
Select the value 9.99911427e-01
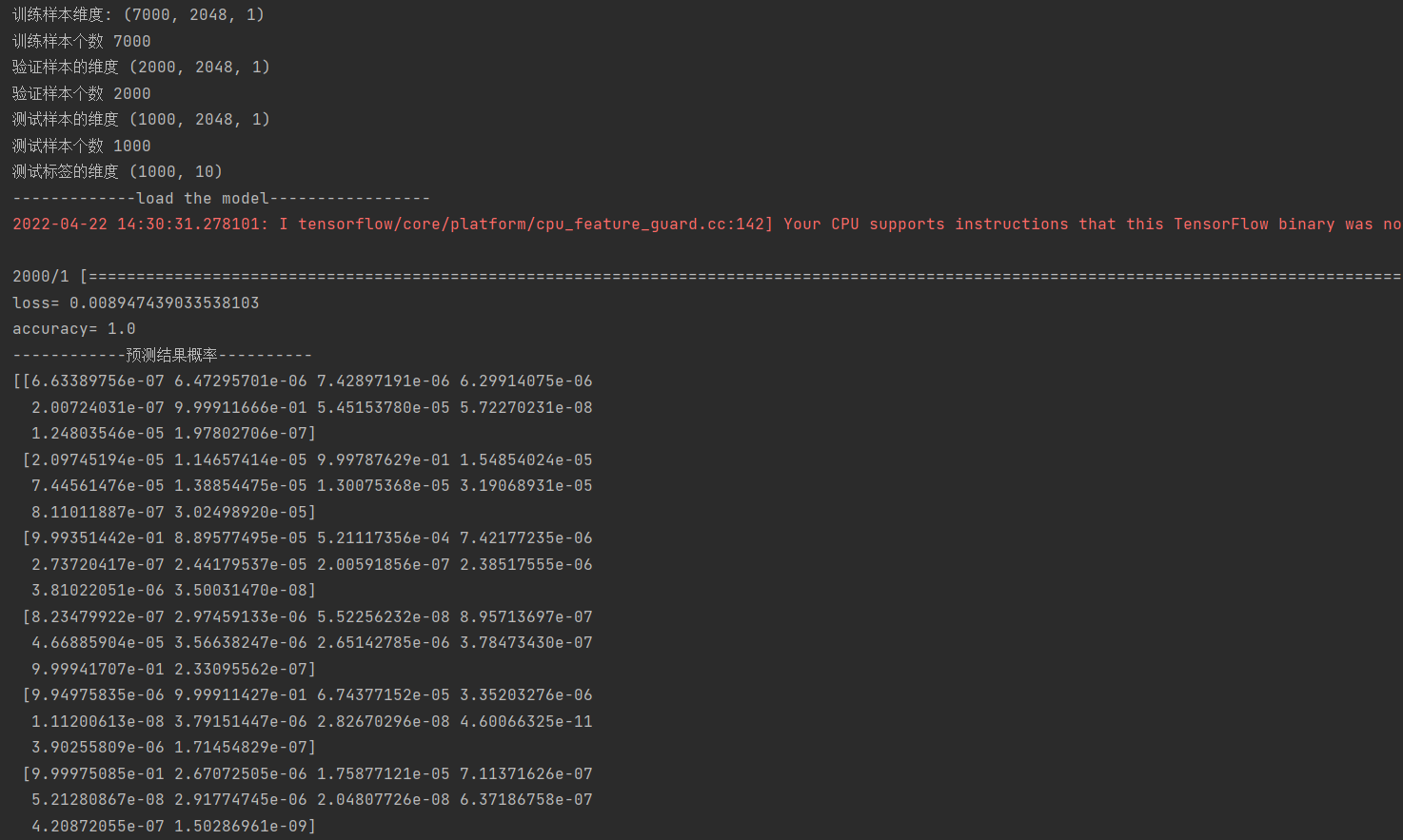(240, 695)
